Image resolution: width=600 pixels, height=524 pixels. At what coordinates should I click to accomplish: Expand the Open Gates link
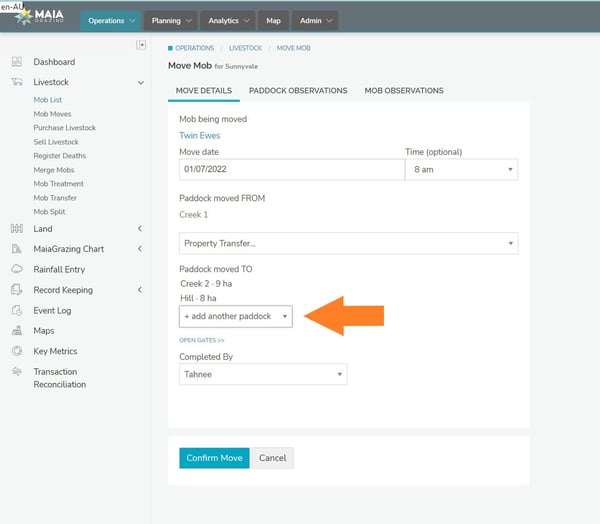point(201,341)
